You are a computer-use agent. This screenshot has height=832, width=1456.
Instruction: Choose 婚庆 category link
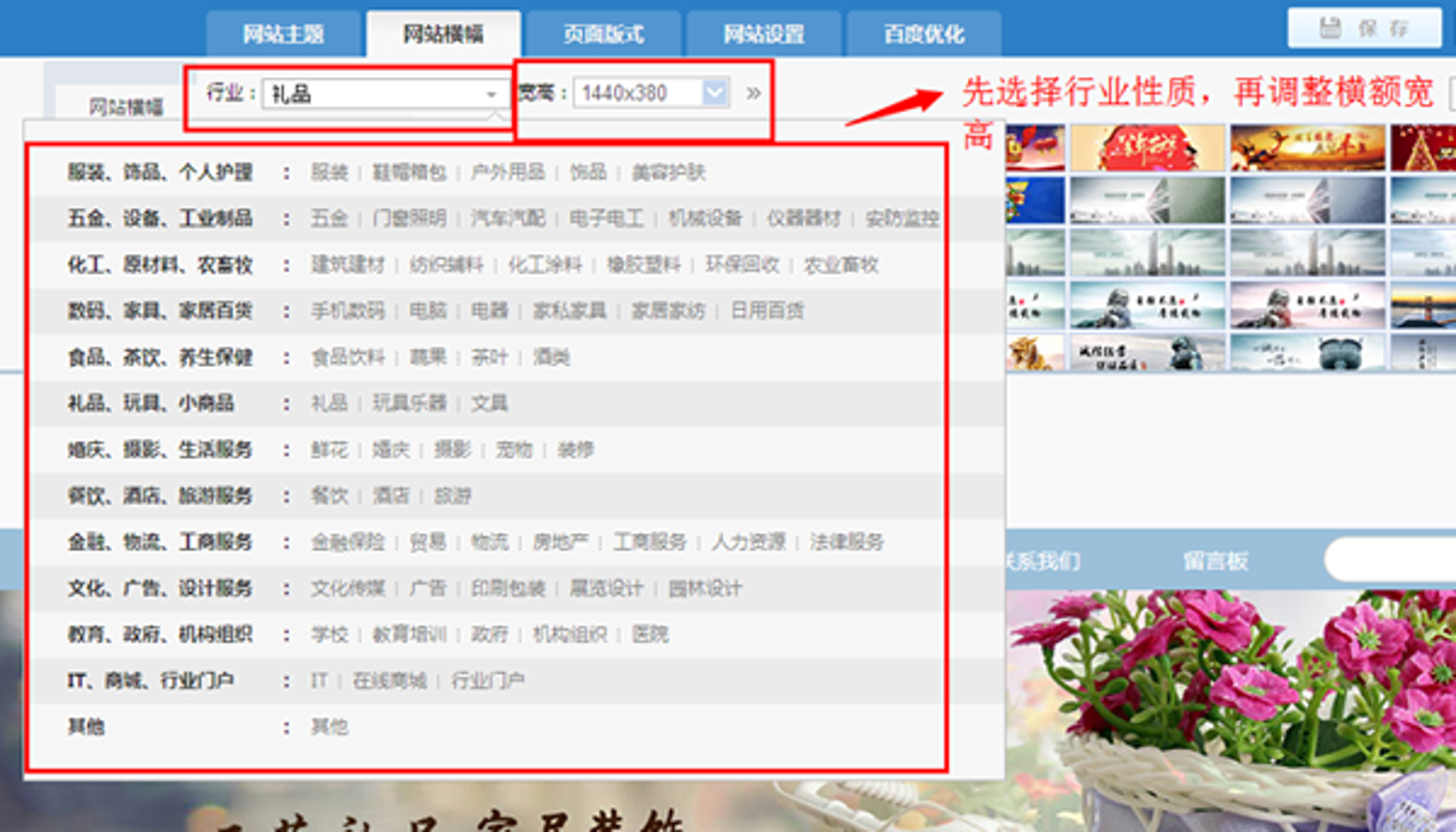coord(391,450)
